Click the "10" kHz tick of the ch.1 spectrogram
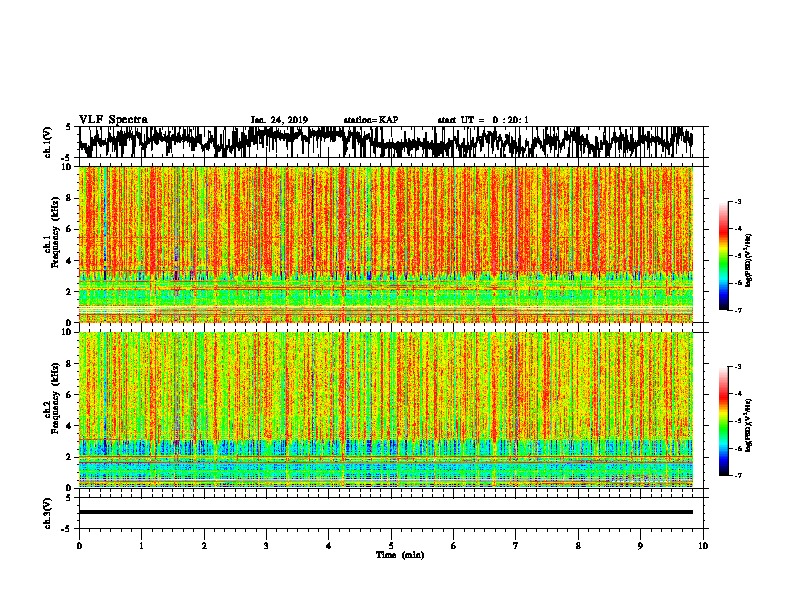Viewport: 792px width, 612px height. pyautogui.click(x=67, y=167)
